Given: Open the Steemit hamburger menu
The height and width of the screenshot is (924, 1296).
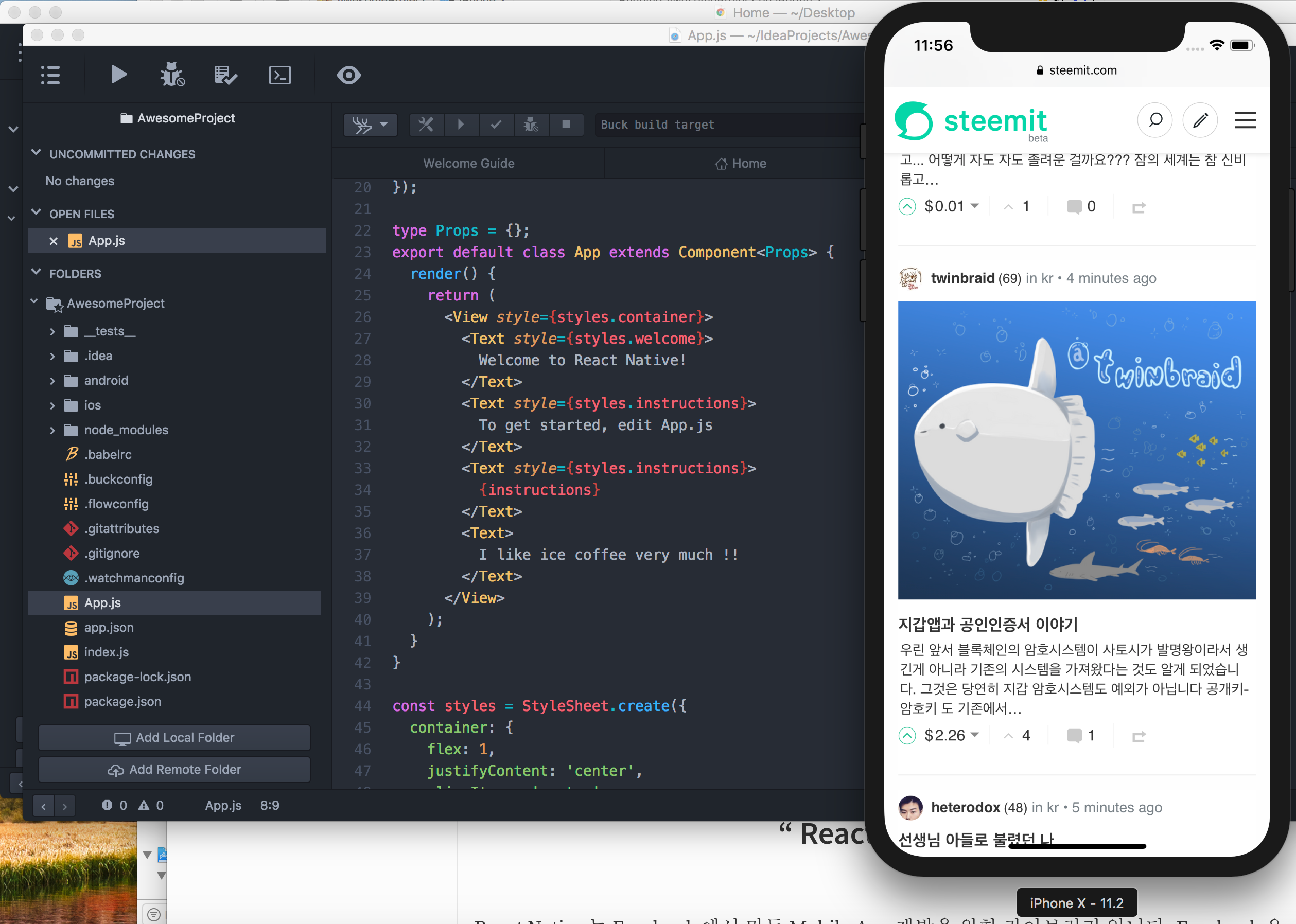Looking at the screenshot, I should pyautogui.click(x=1245, y=120).
